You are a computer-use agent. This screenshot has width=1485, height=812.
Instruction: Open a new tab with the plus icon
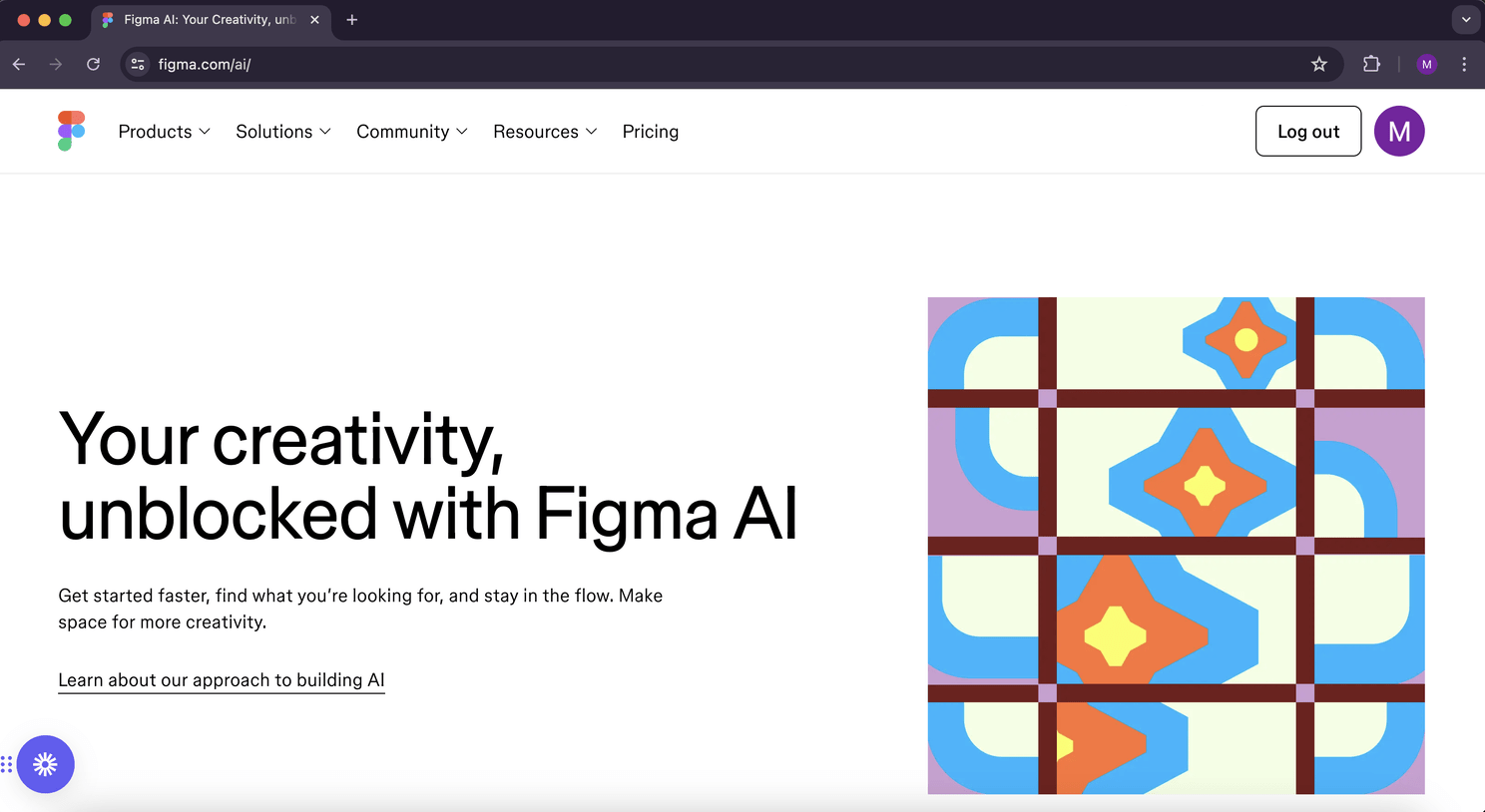pyautogui.click(x=351, y=20)
